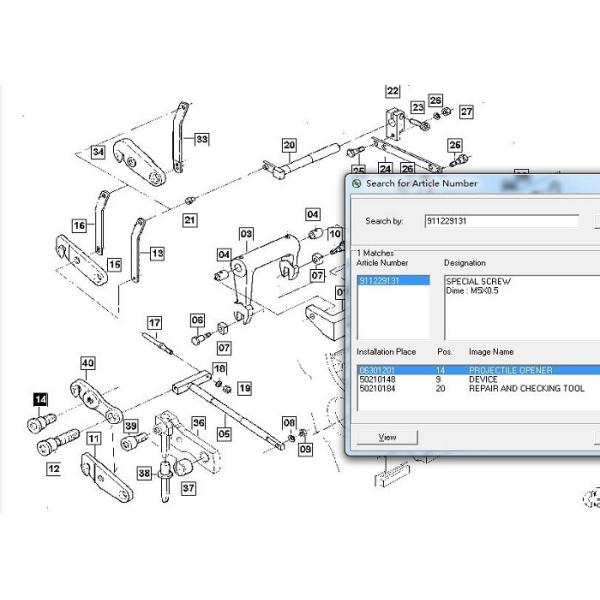
Task: Select part callout 40
Action: (88, 362)
